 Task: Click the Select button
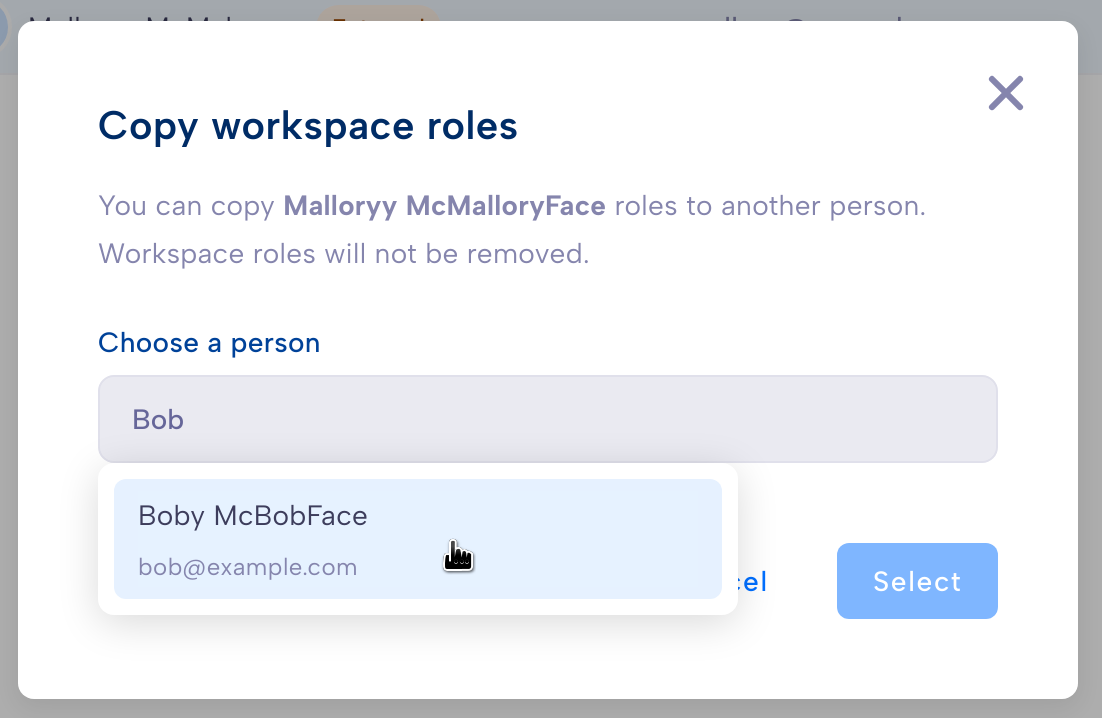917,581
